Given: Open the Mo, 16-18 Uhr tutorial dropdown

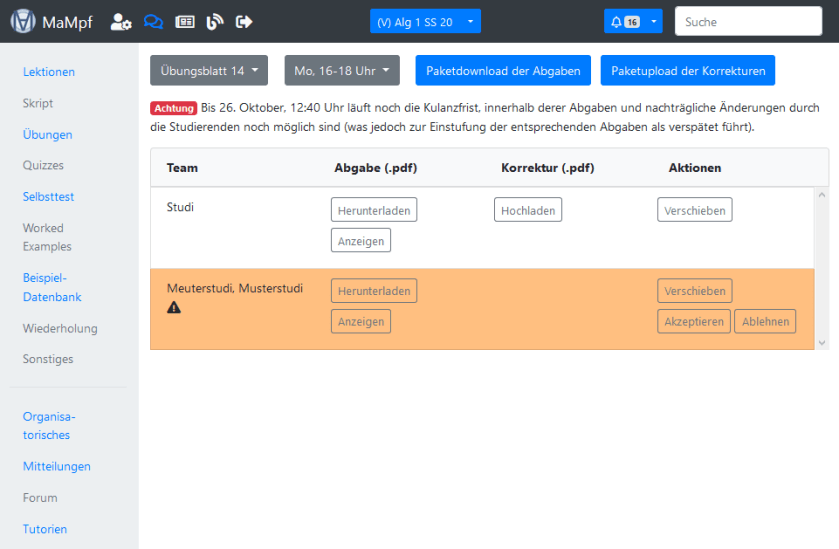Looking at the screenshot, I should (342, 71).
